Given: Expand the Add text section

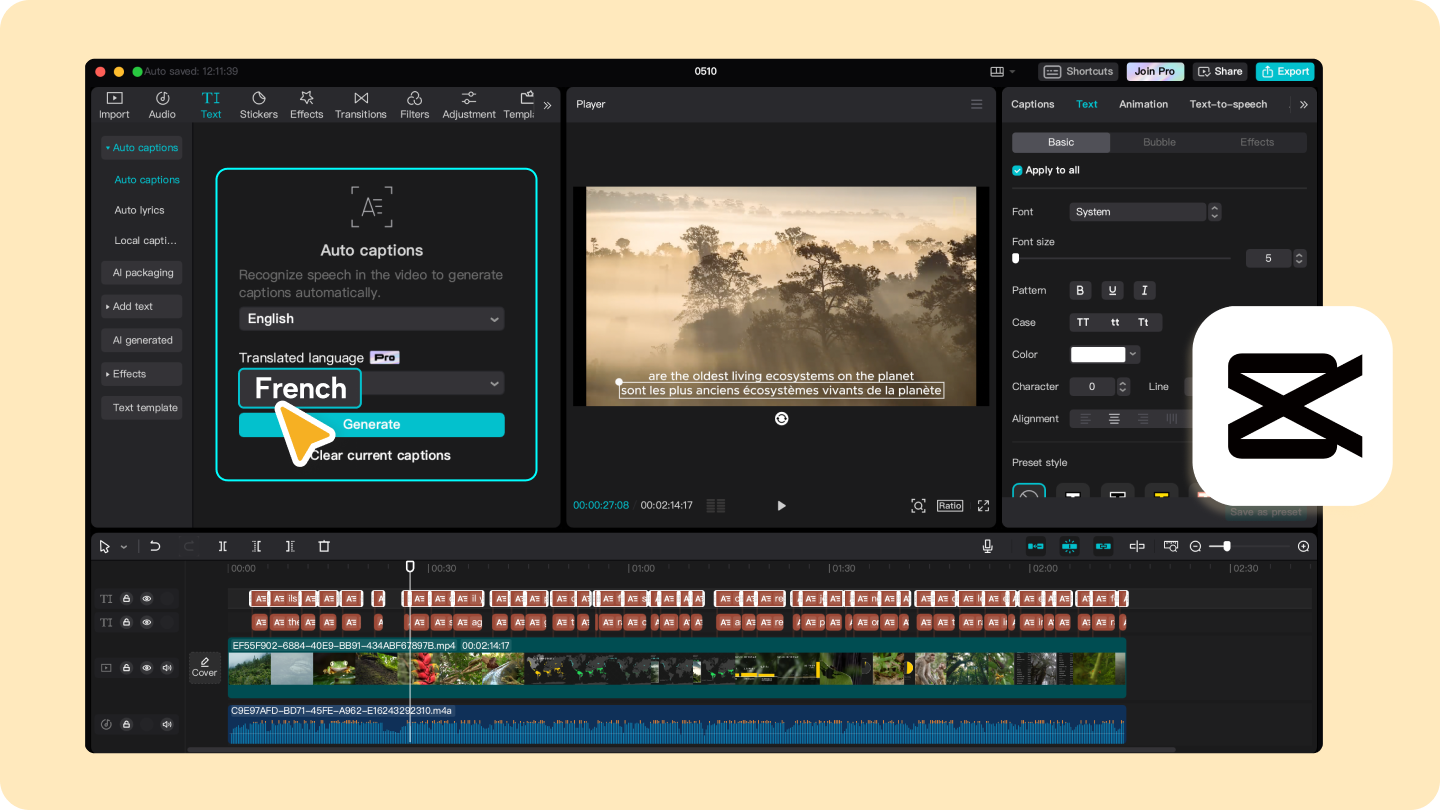Looking at the screenshot, I should [140, 306].
